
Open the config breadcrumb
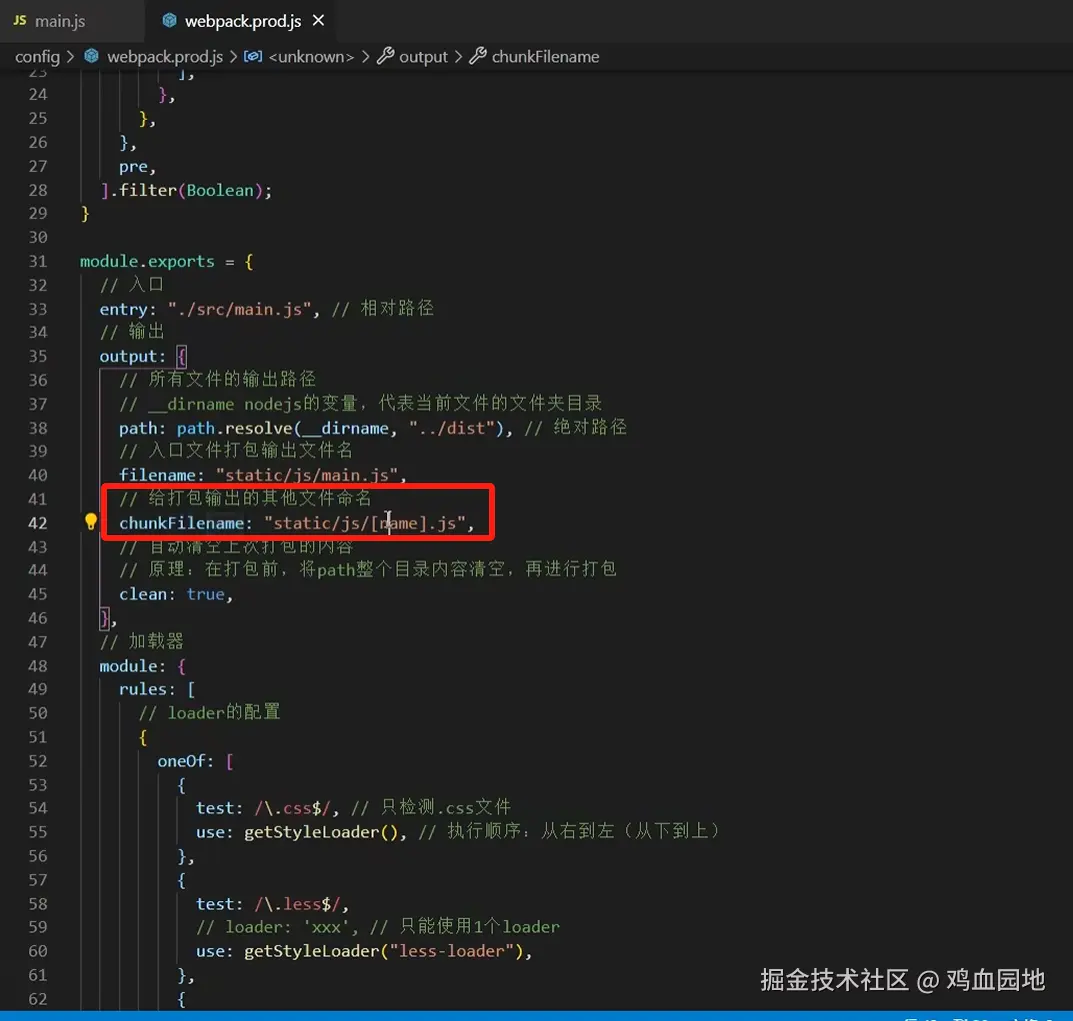37,57
